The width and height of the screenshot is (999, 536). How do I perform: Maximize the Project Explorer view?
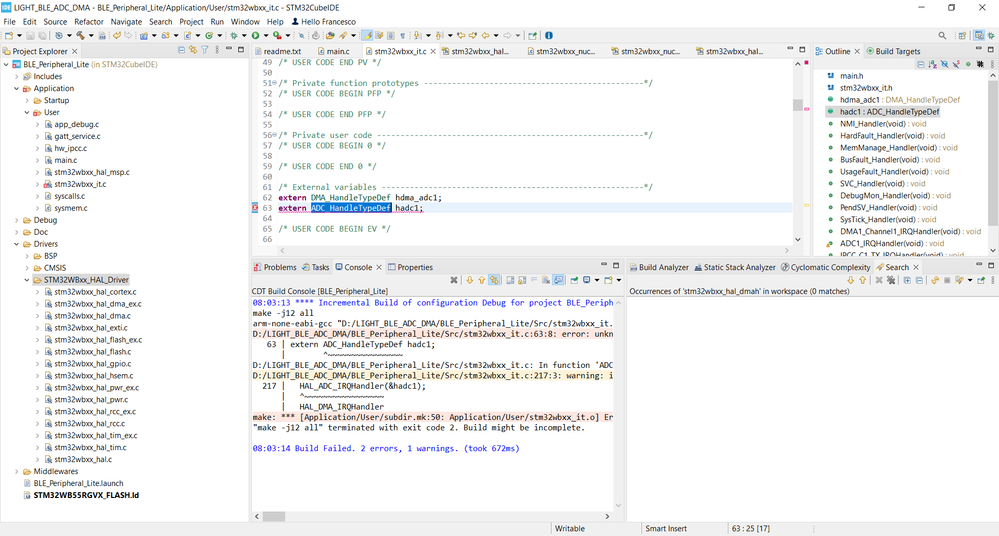(241, 50)
